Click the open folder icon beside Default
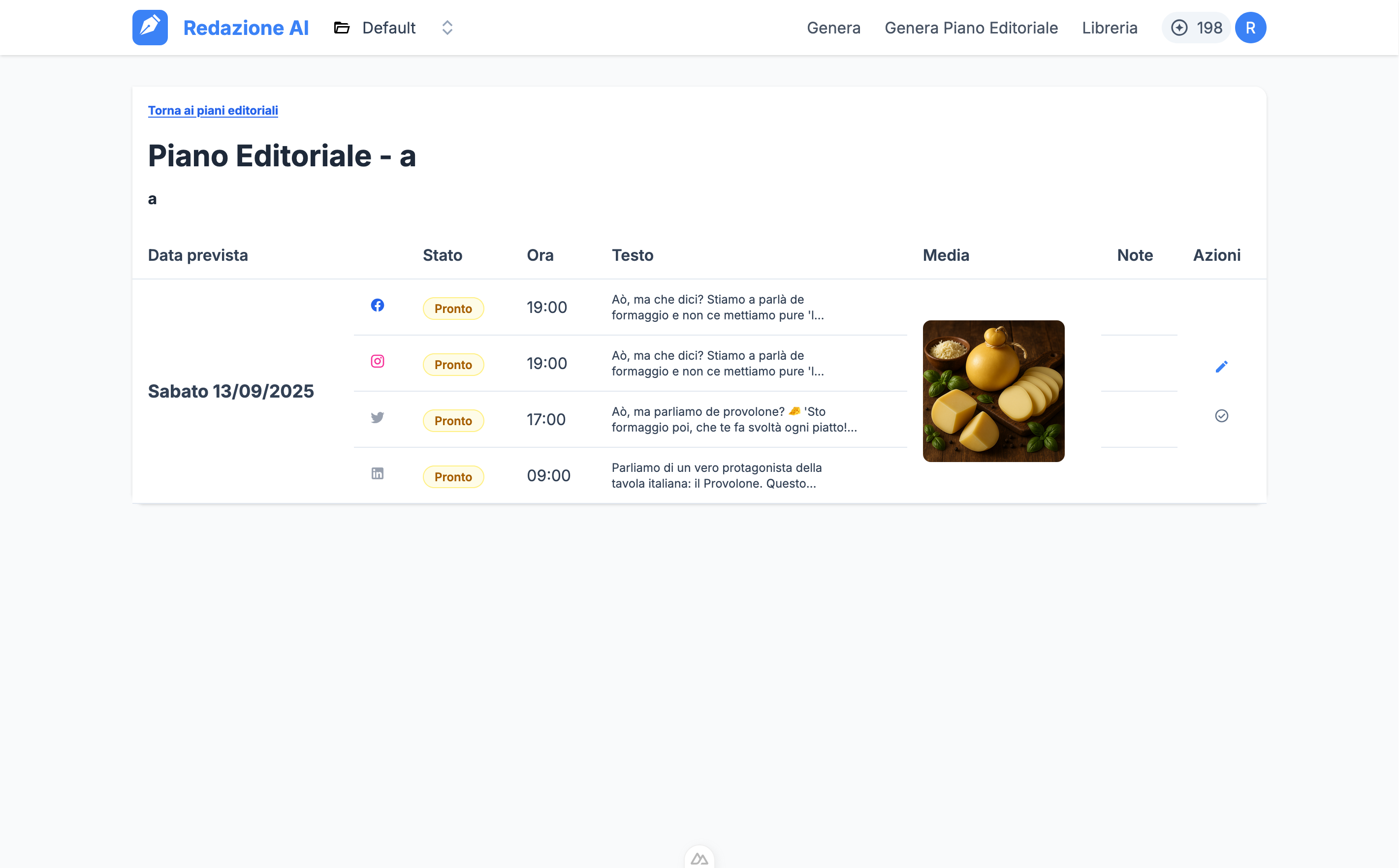This screenshot has width=1399, height=868. [342, 28]
